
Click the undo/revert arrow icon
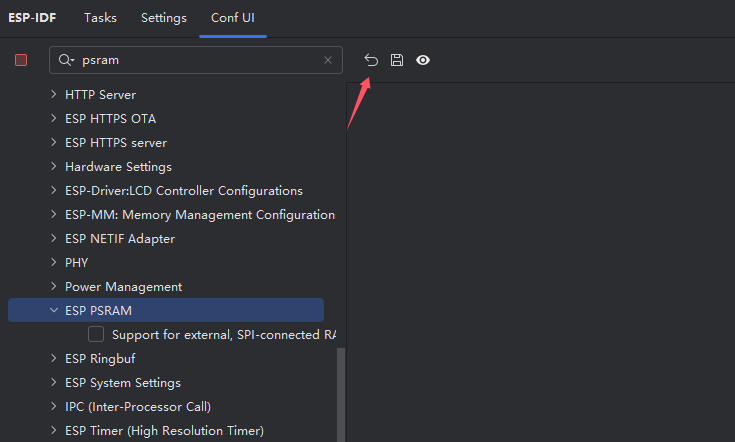pyautogui.click(x=371, y=60)
